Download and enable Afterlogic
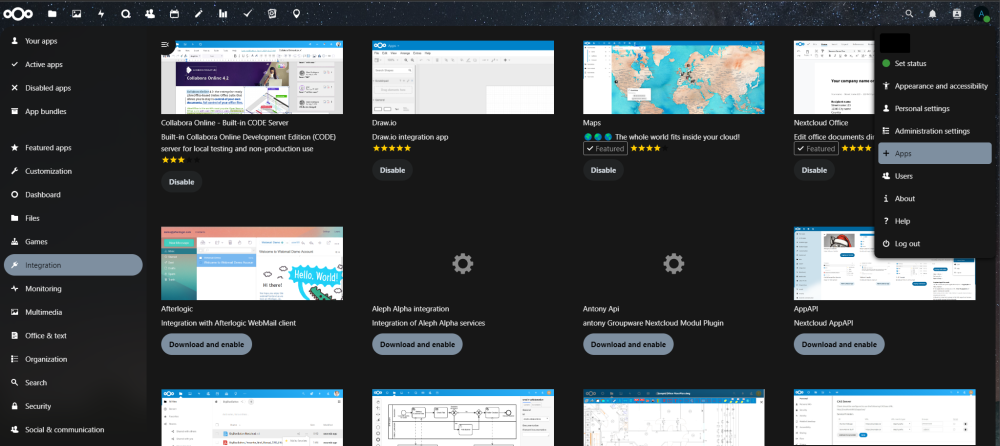1000x446 pixels. (207, 345)
